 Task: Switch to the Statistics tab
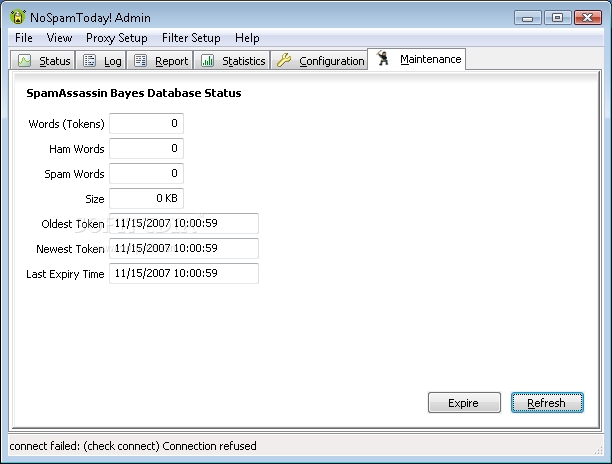(232, 60)
